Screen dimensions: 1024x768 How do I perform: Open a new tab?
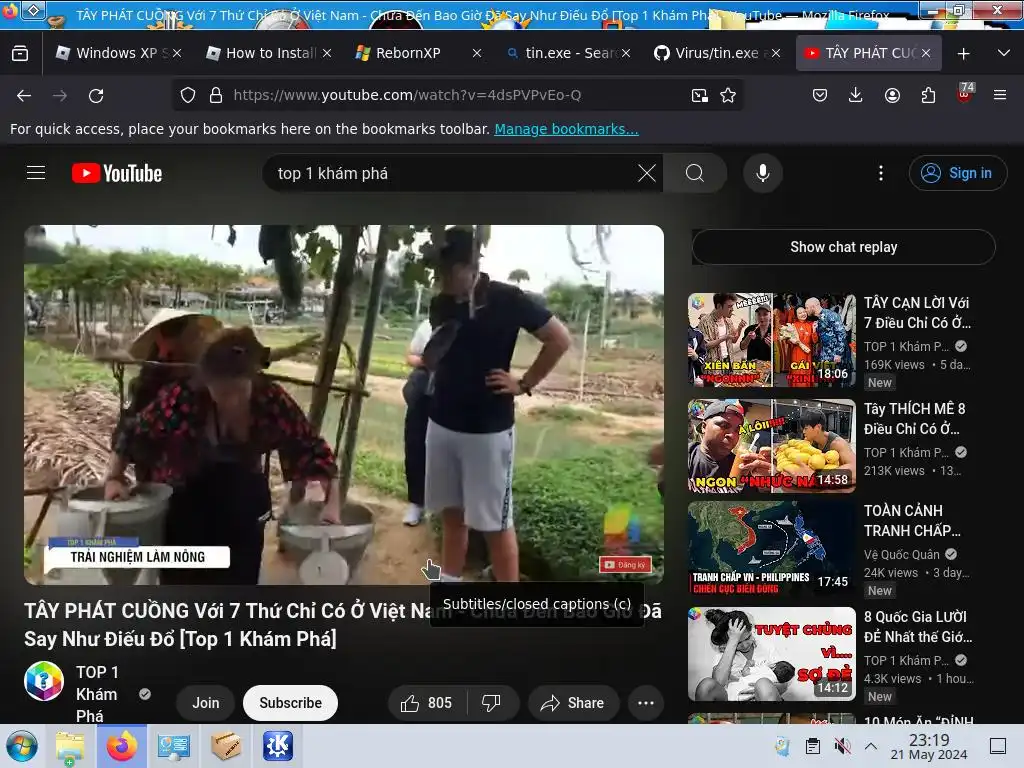(963, 53)
